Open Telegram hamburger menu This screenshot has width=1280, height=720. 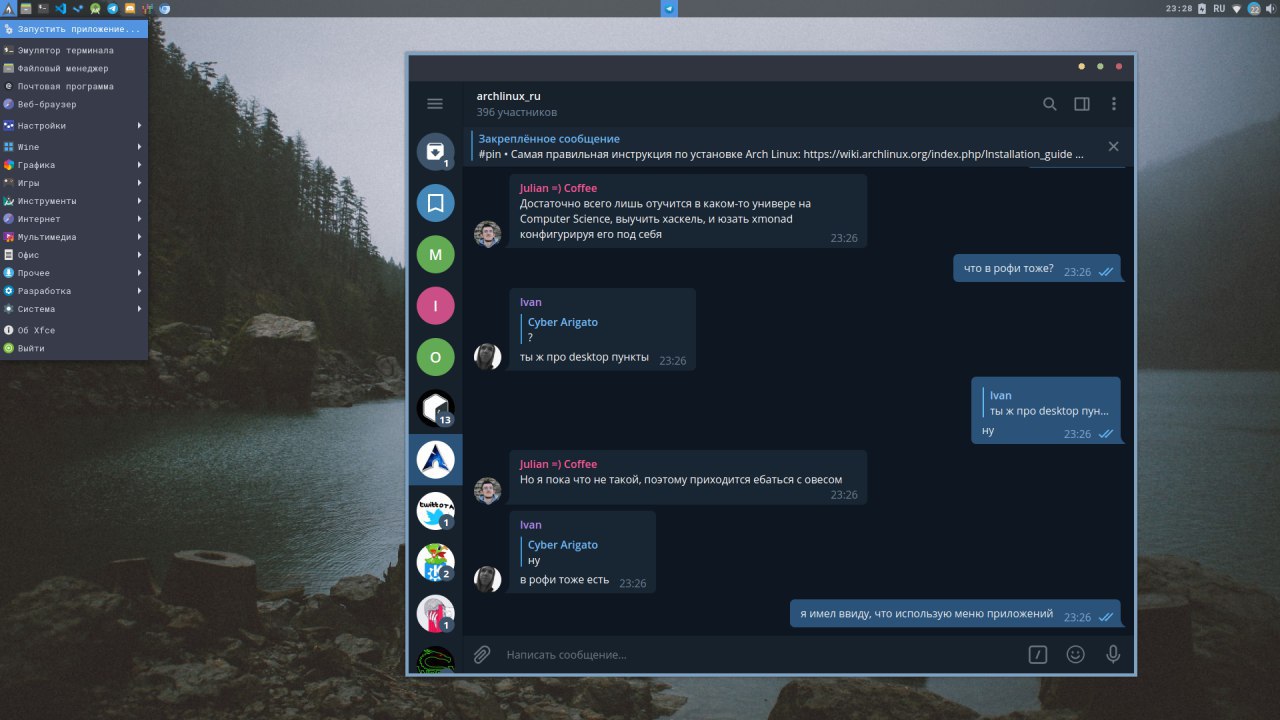point(435,103)
